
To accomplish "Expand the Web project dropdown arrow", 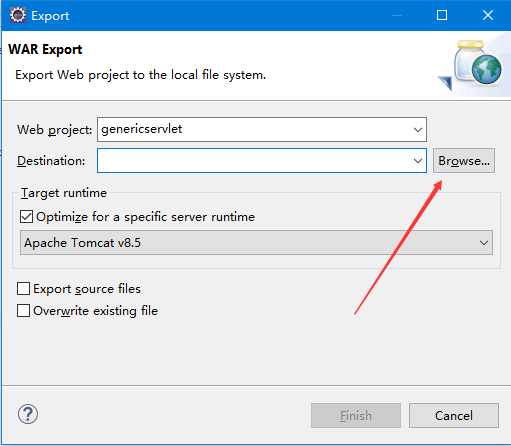I will pyautogui.click(x=418, y=130).
